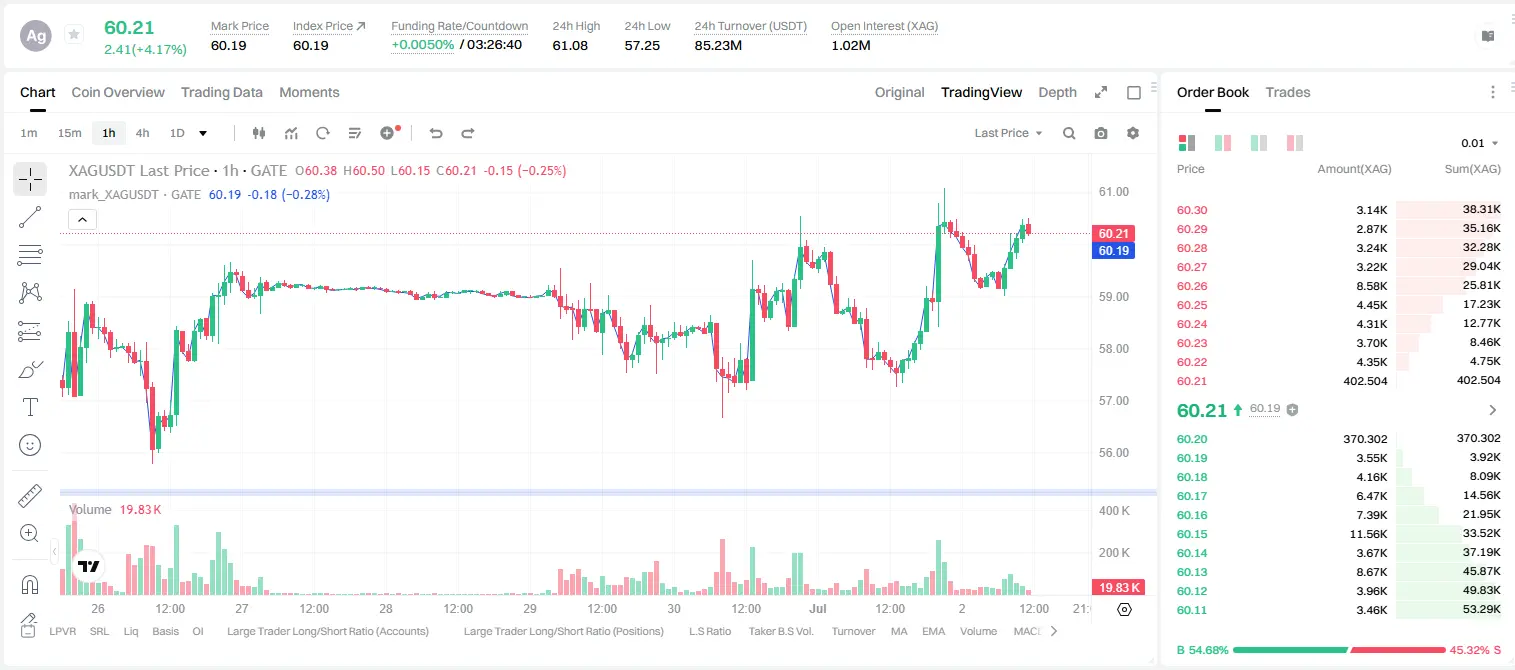Image resolution: width=1515 pixels, height=670 pixels.
Task: Show sell orders only in order book
Action: click(x=1295, y=143)
